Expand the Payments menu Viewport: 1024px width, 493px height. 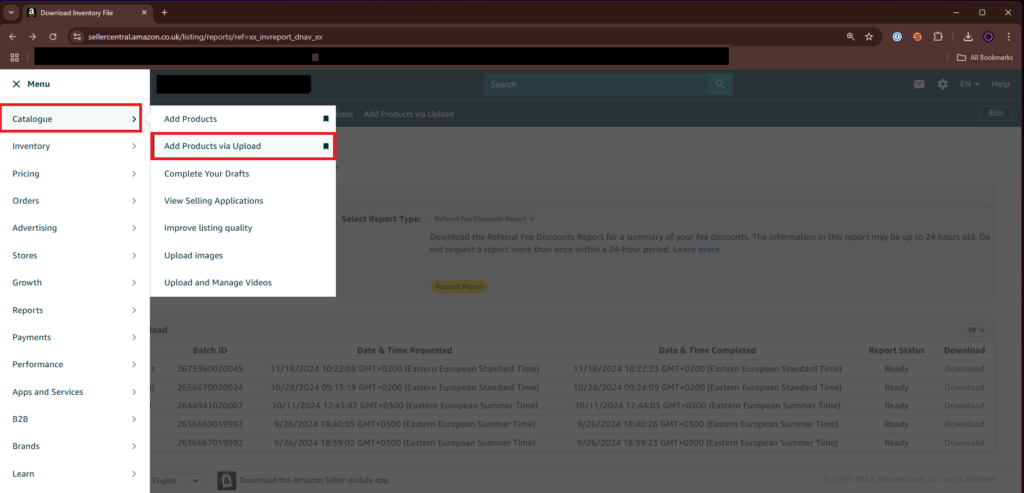click(74, 337)
